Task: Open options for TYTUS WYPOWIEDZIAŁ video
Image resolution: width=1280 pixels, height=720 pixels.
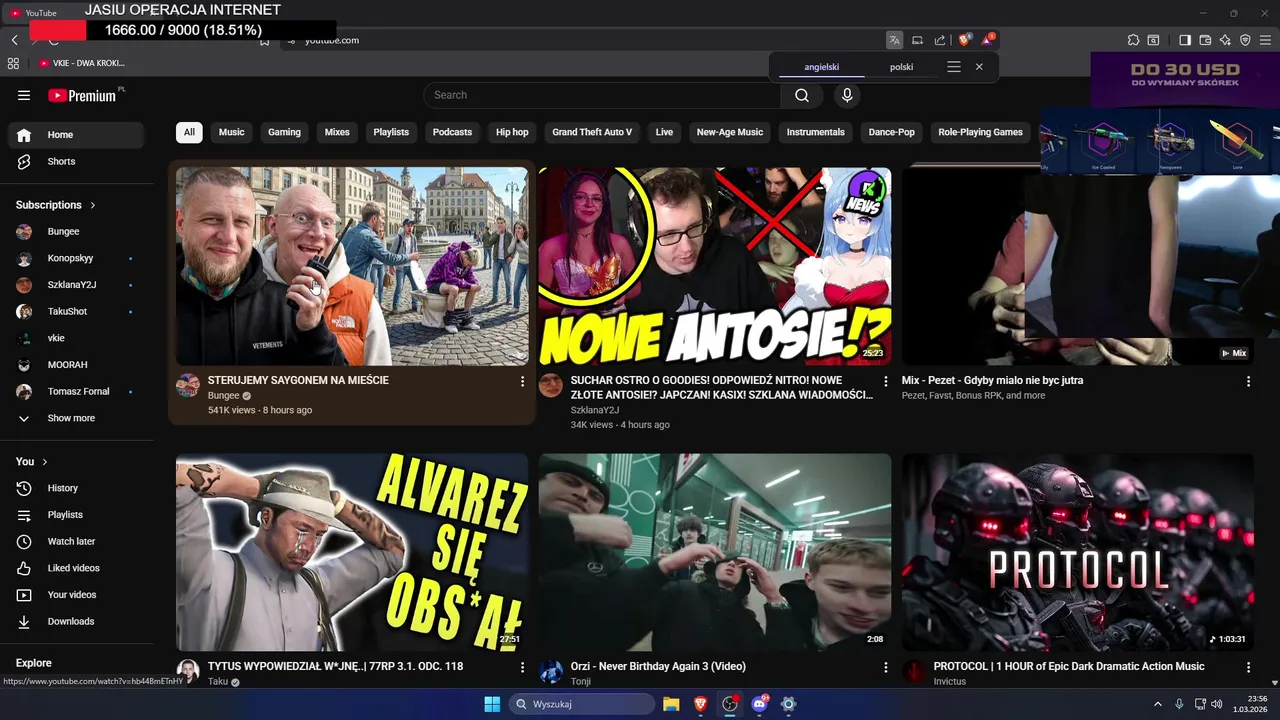Action: click(522, 667)
